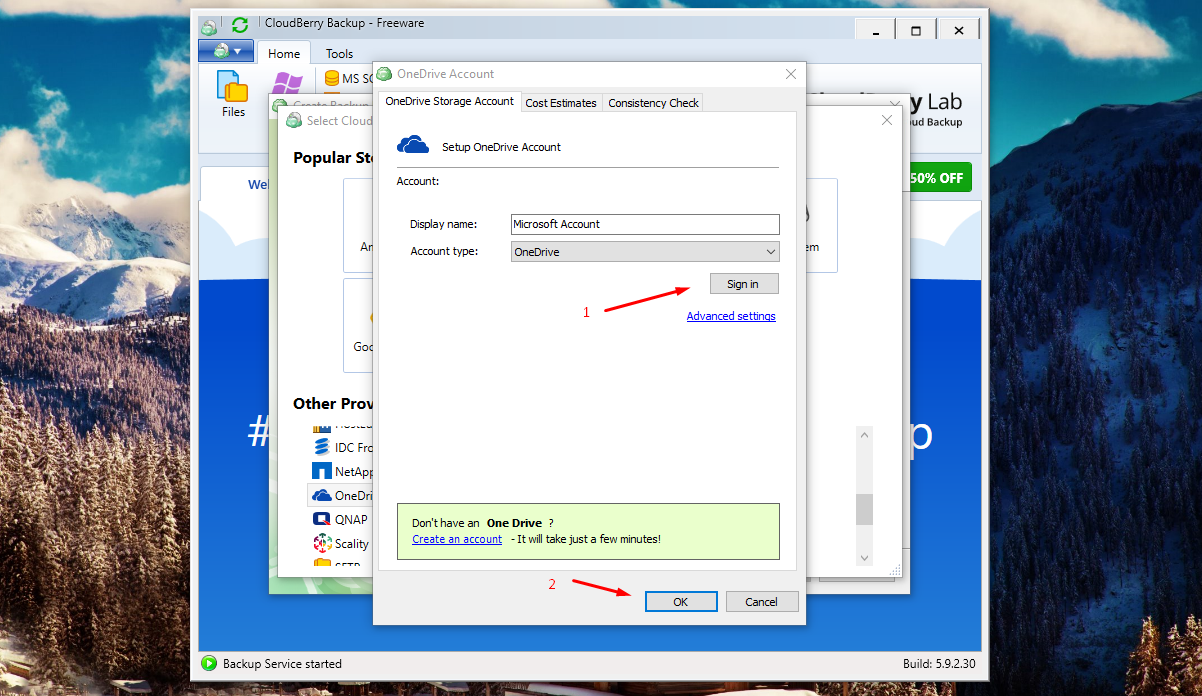
Task: Click scroll down arrow in provider list
Action: click(x=865, y=558)
